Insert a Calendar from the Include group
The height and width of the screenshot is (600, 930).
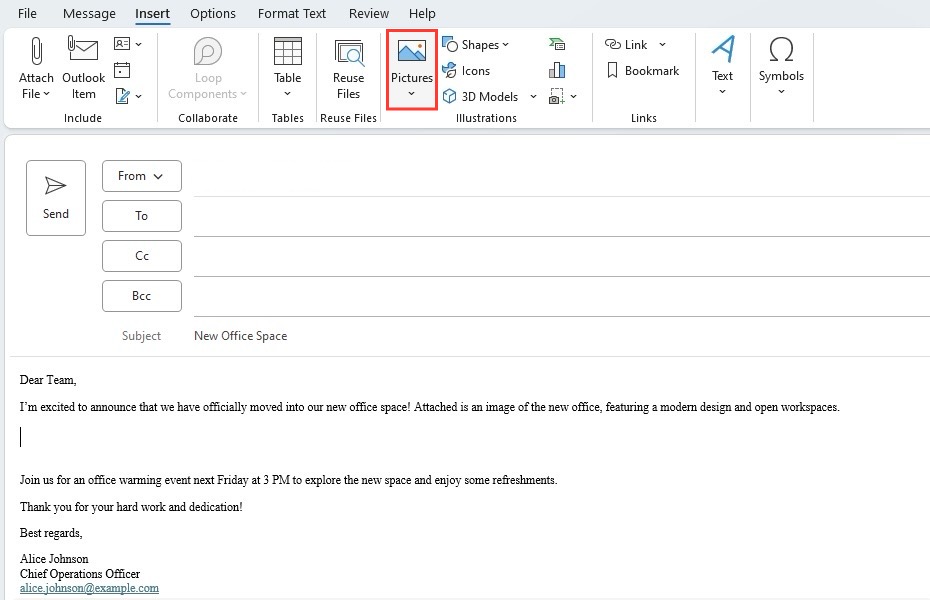[x=122, y=71]
